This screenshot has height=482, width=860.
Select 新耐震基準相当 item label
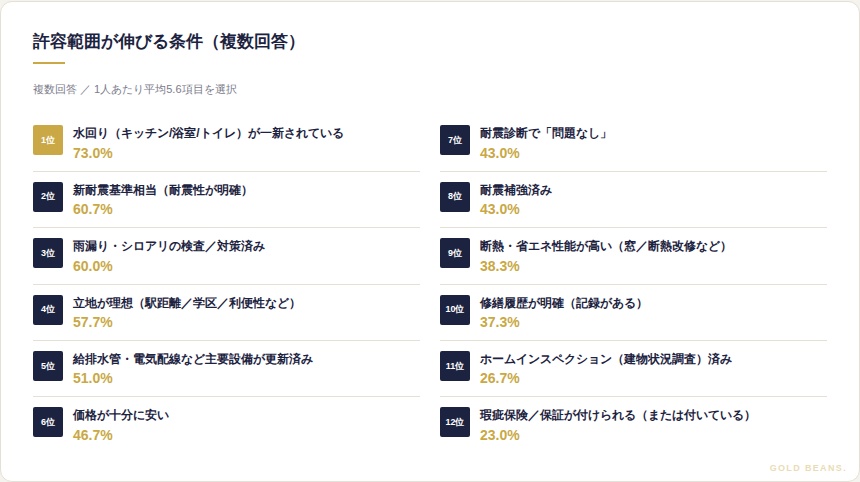coord(160,190)
